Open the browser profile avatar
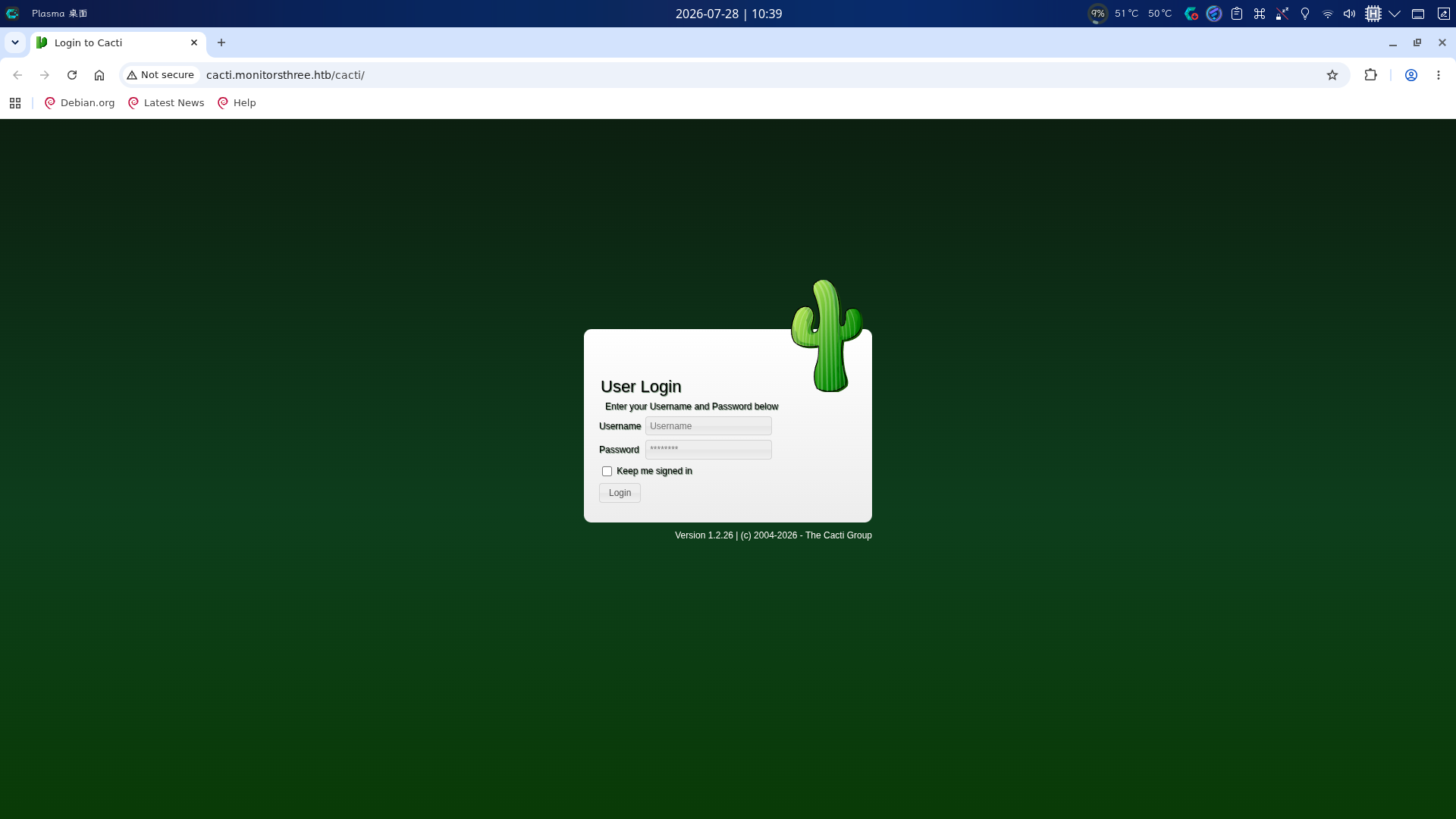The image size is (1456, 819). coord(1411,75)
